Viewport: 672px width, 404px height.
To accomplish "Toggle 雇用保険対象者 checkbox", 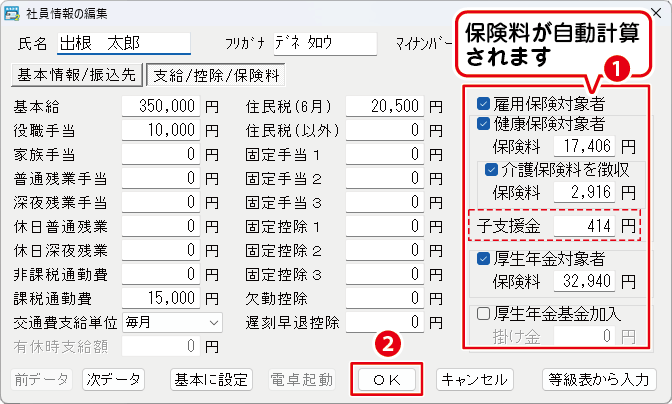I will pos(484,103).
